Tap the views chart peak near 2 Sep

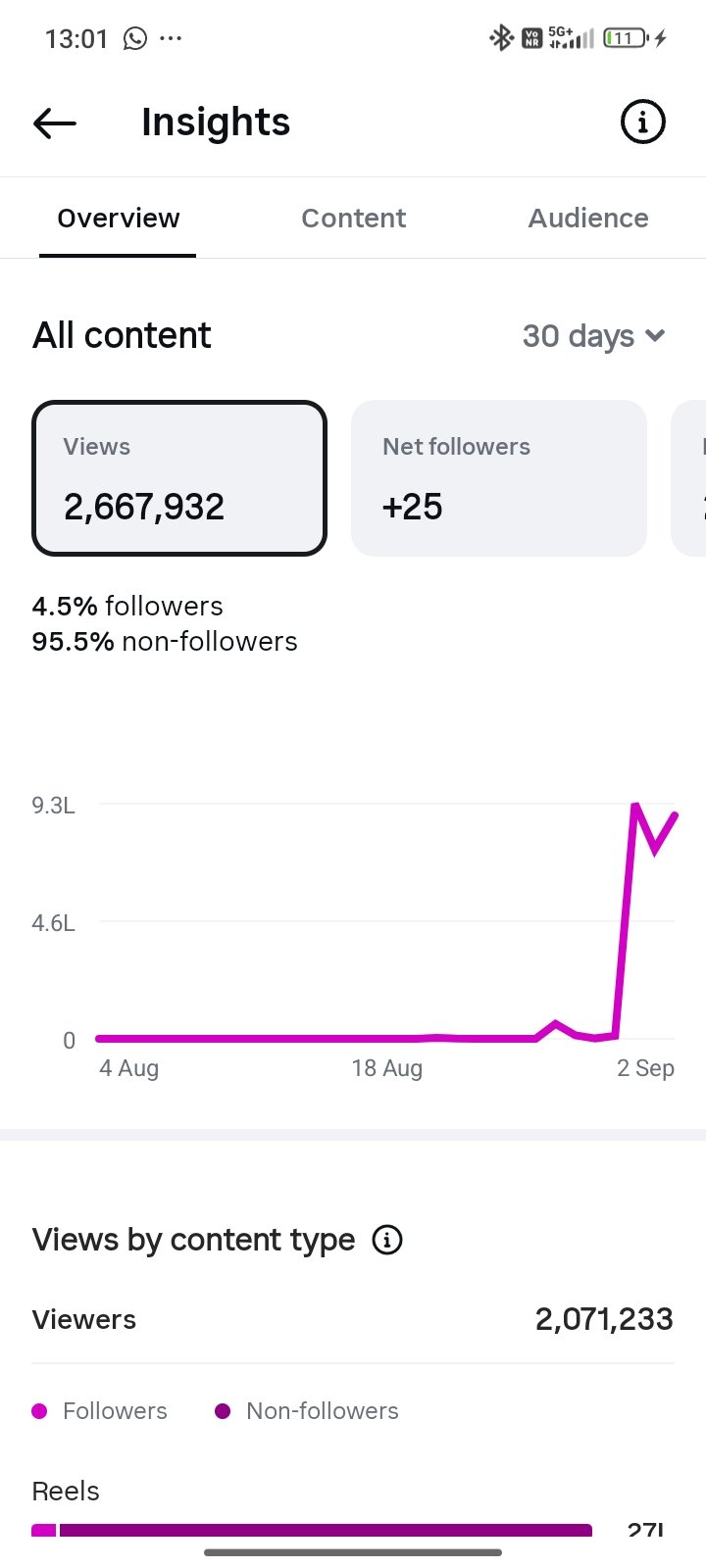[x=635, y=806]
